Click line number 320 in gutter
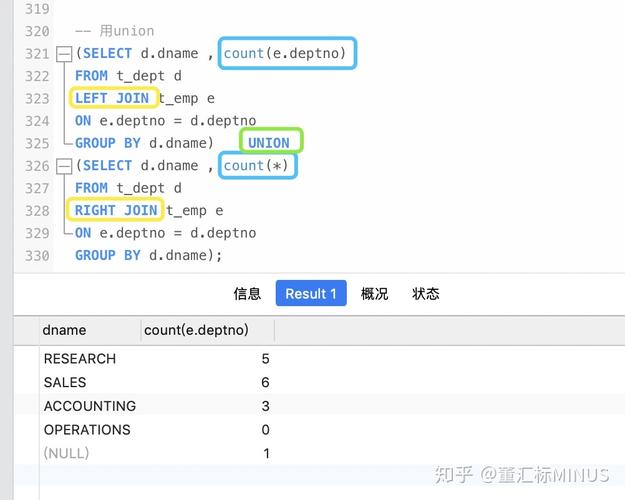 coord(37,31)
